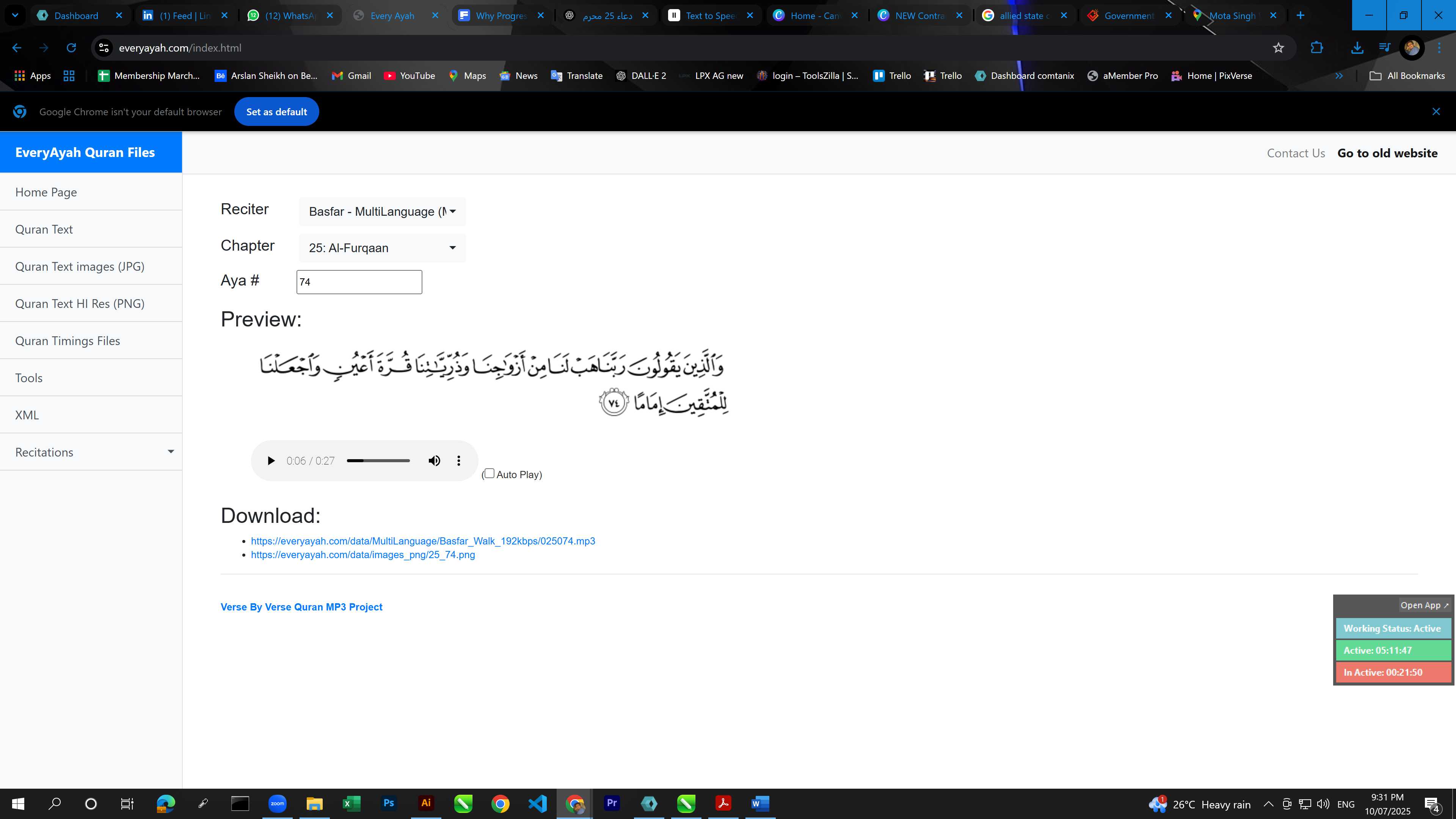Open Quran Timings Files page
1456x819 pixels.
(91, 341)
